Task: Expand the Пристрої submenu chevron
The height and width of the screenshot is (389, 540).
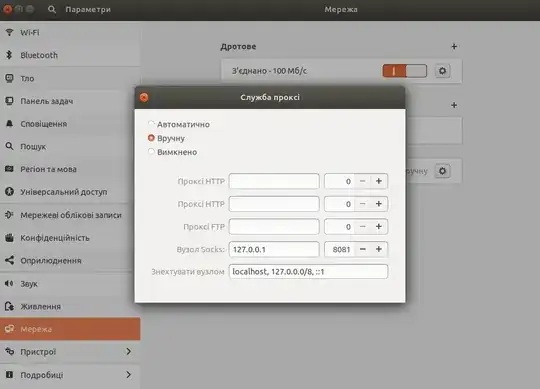Action: [128, 351]
